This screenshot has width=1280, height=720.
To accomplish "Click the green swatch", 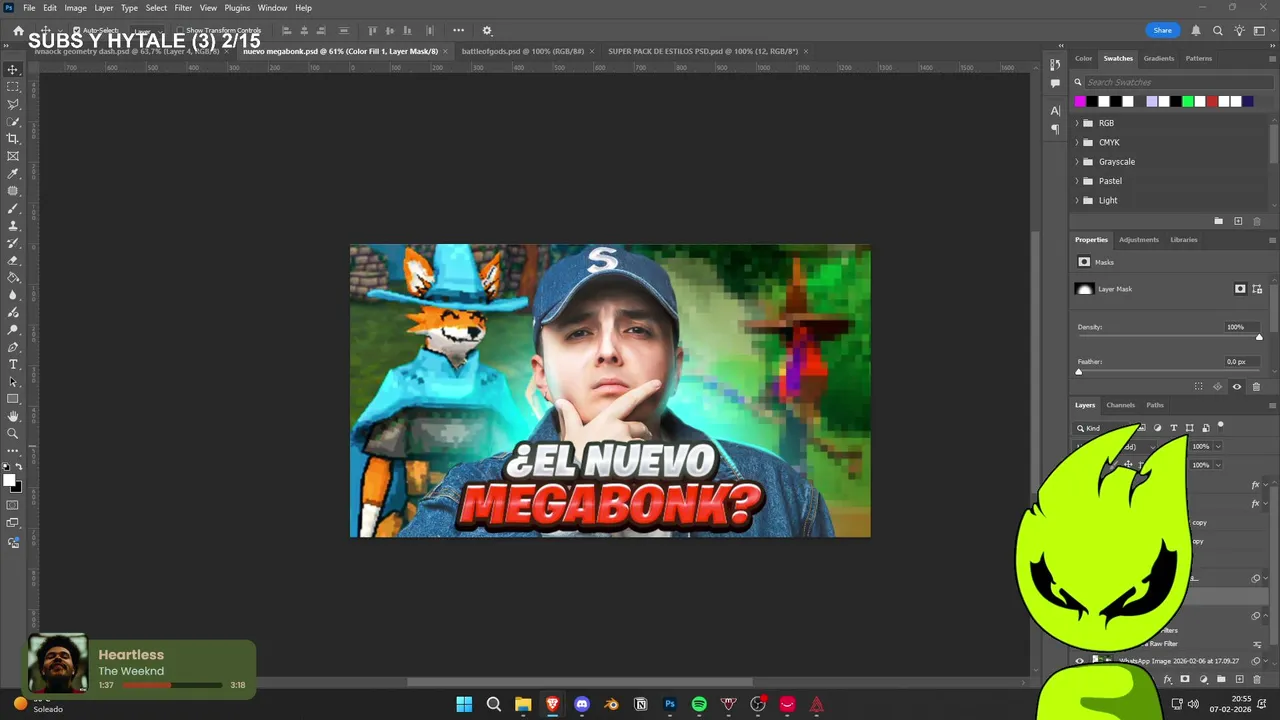I will click(x=1188, y=102).
